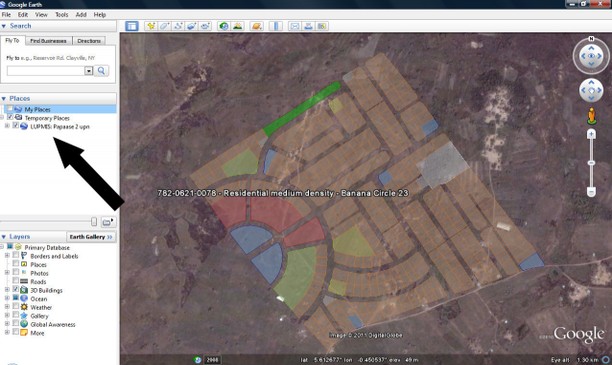Image resolution: width=612 pixels, height=365 pixels.
Task: Toggle the 3D Buildings layer checkbox
Action: tap(16, 290)
